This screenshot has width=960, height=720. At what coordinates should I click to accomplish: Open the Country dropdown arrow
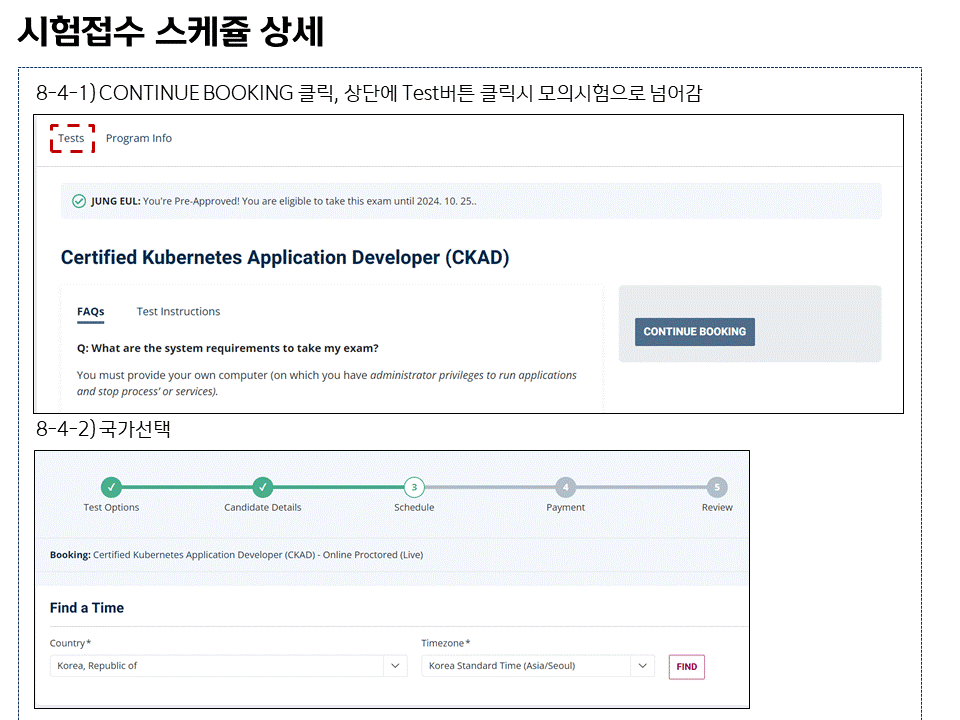pyautogui.click(x=396, y=666)
